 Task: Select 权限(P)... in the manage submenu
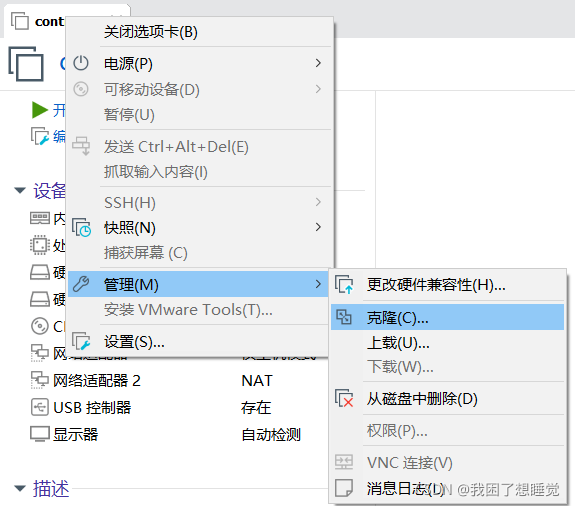click(447, 430)
